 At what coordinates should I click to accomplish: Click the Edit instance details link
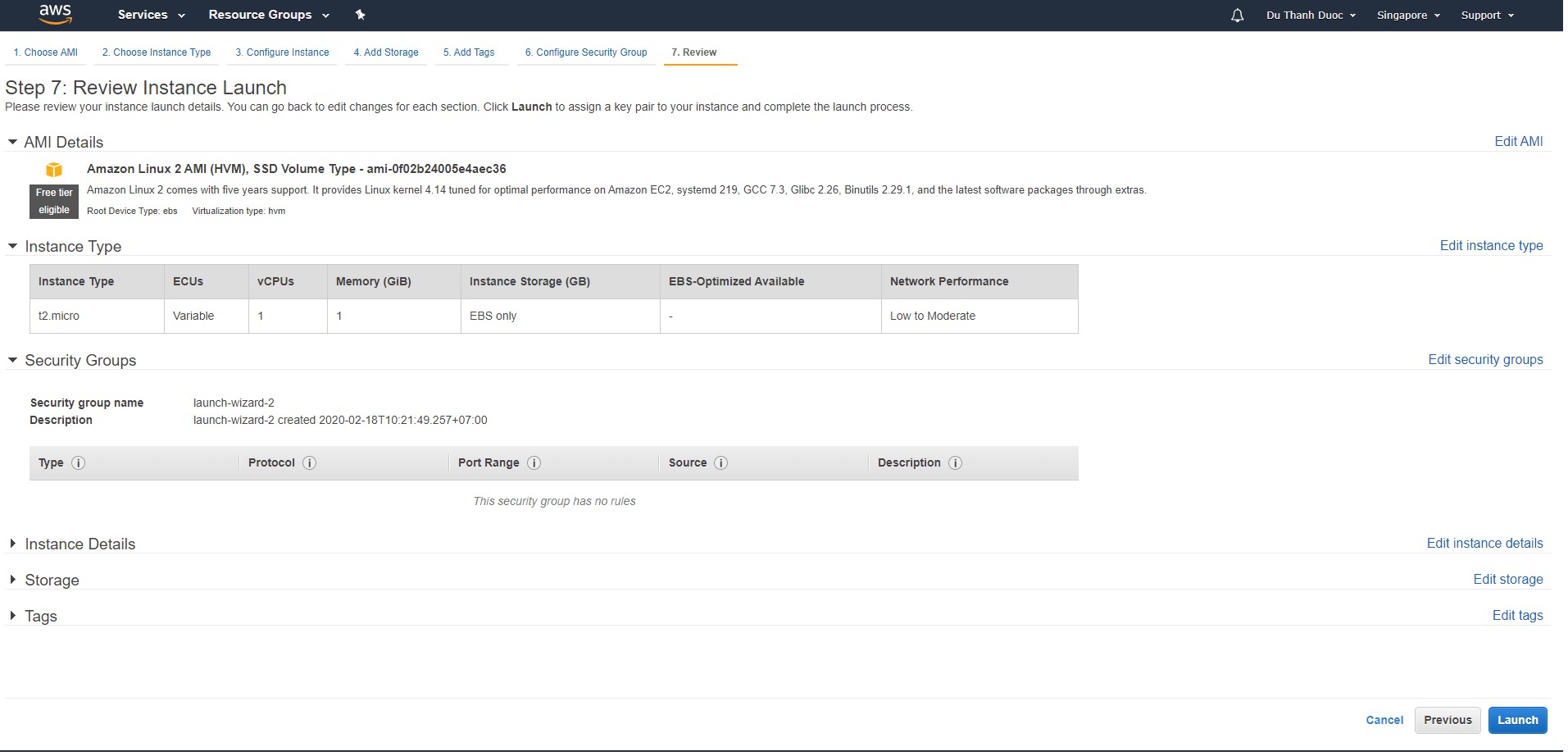(1484, 544)
